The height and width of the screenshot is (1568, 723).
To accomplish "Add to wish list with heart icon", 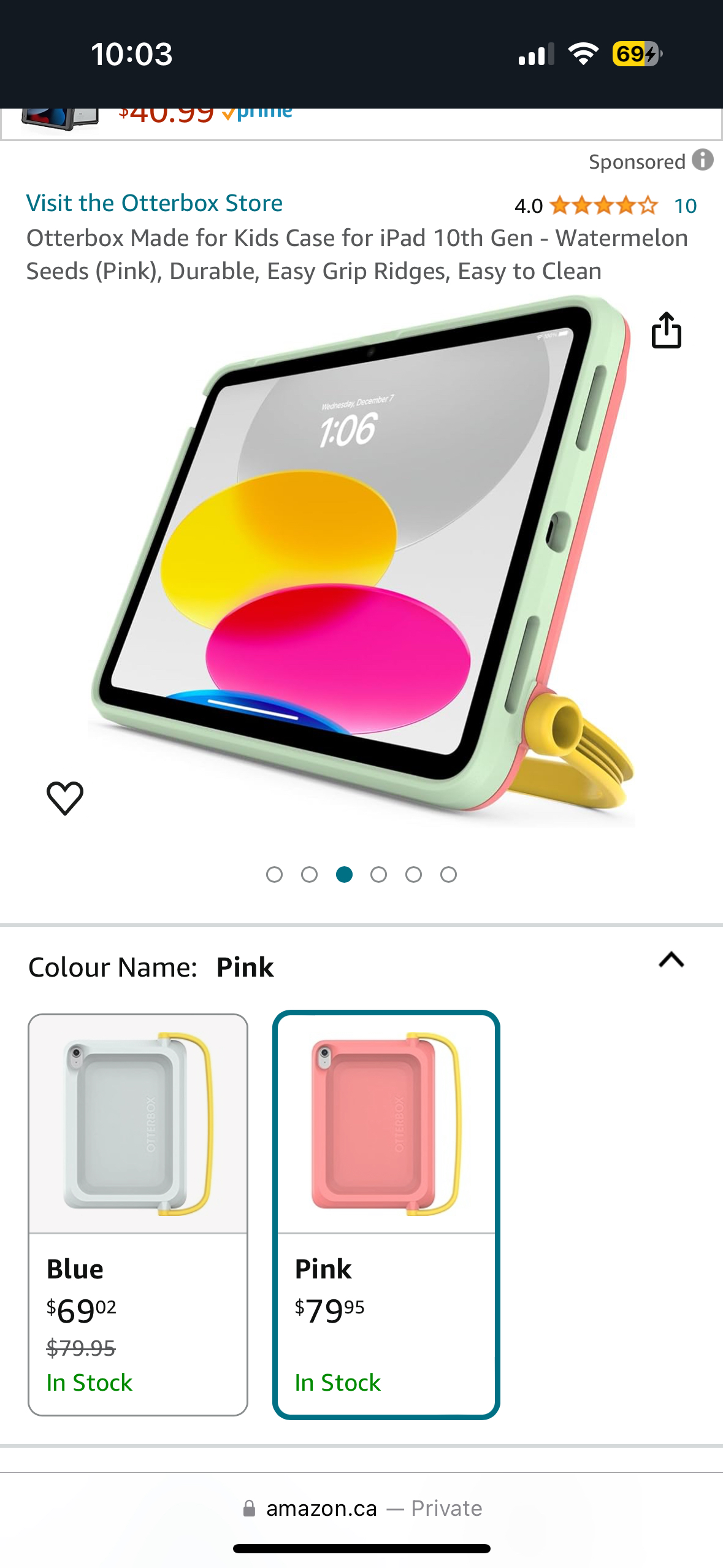I will coord(65,798).
